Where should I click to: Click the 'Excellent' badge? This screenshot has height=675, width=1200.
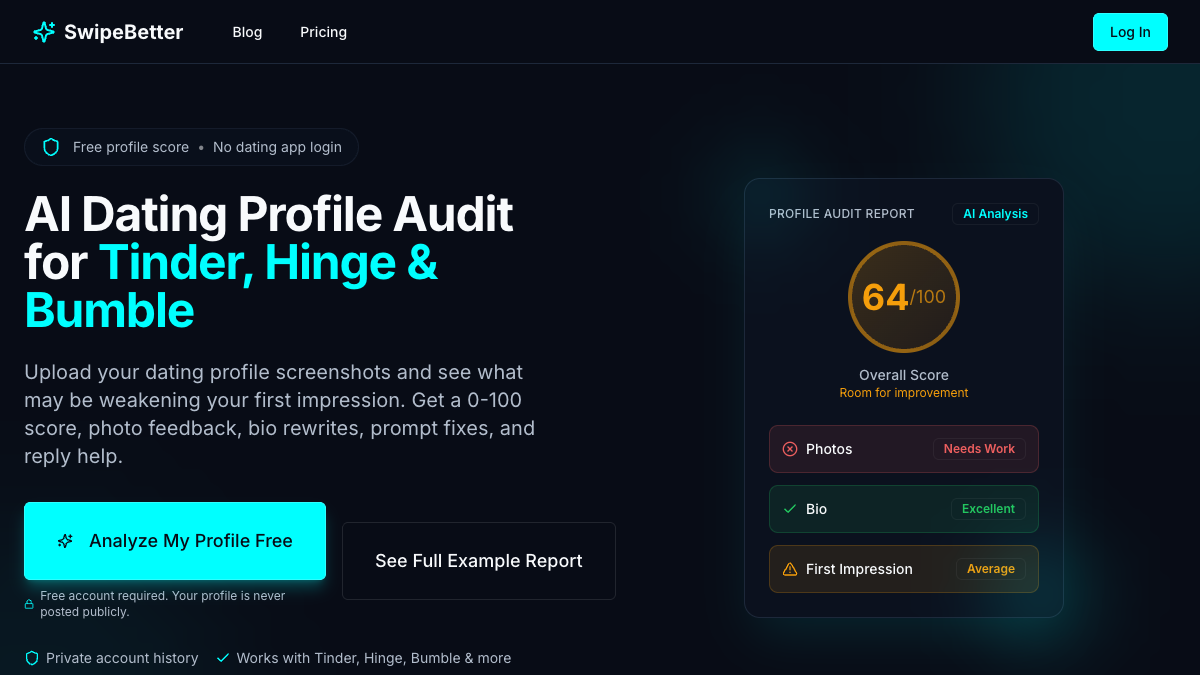(x=988, y=509)
